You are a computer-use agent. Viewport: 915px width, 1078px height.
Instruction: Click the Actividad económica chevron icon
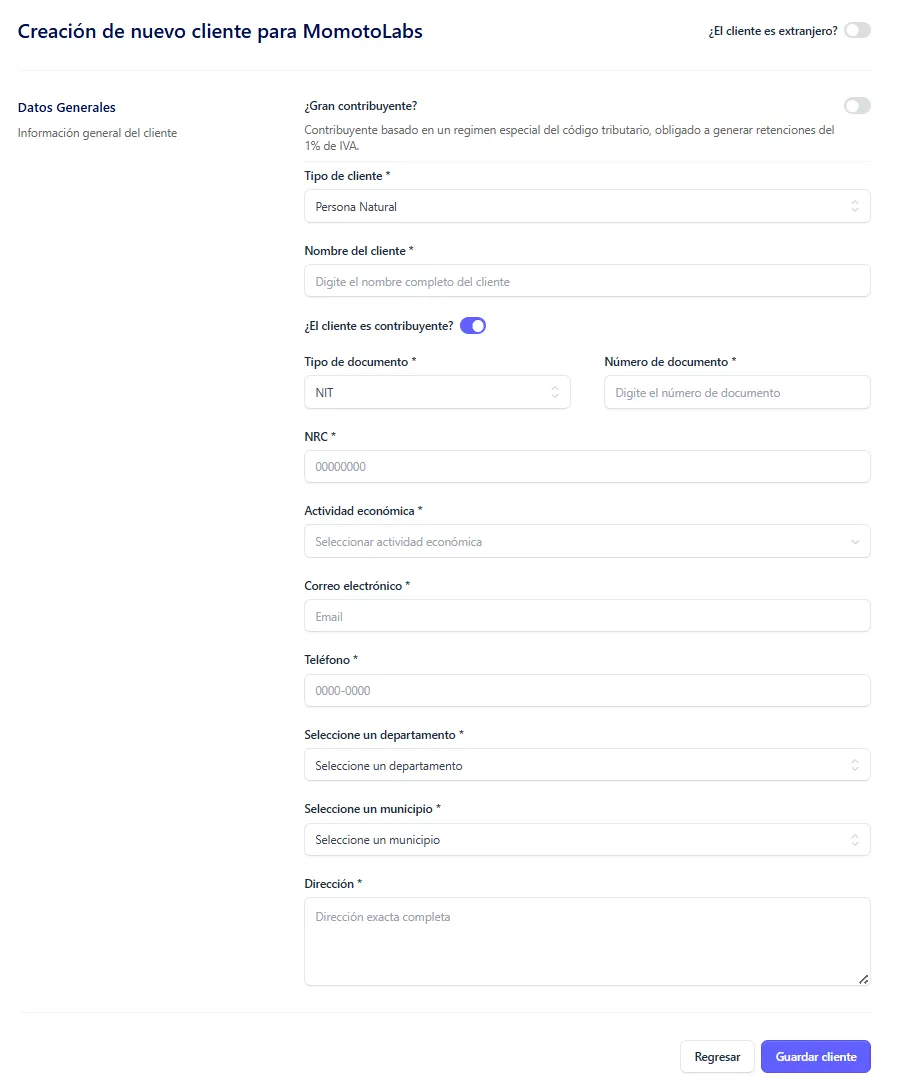(x=855, y=542)
